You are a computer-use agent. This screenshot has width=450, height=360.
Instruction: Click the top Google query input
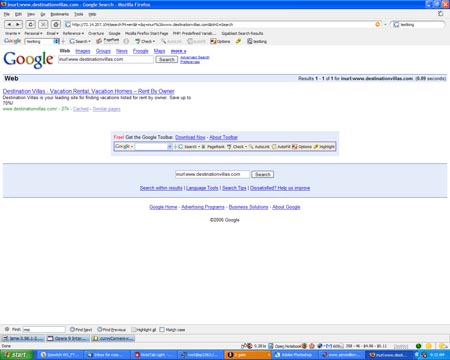click(x=106, y=59)
